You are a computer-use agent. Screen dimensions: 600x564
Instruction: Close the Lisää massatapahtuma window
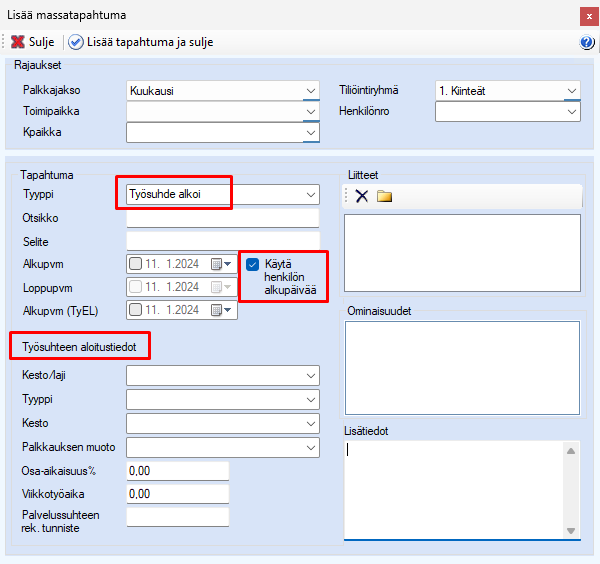click(584, 15)
